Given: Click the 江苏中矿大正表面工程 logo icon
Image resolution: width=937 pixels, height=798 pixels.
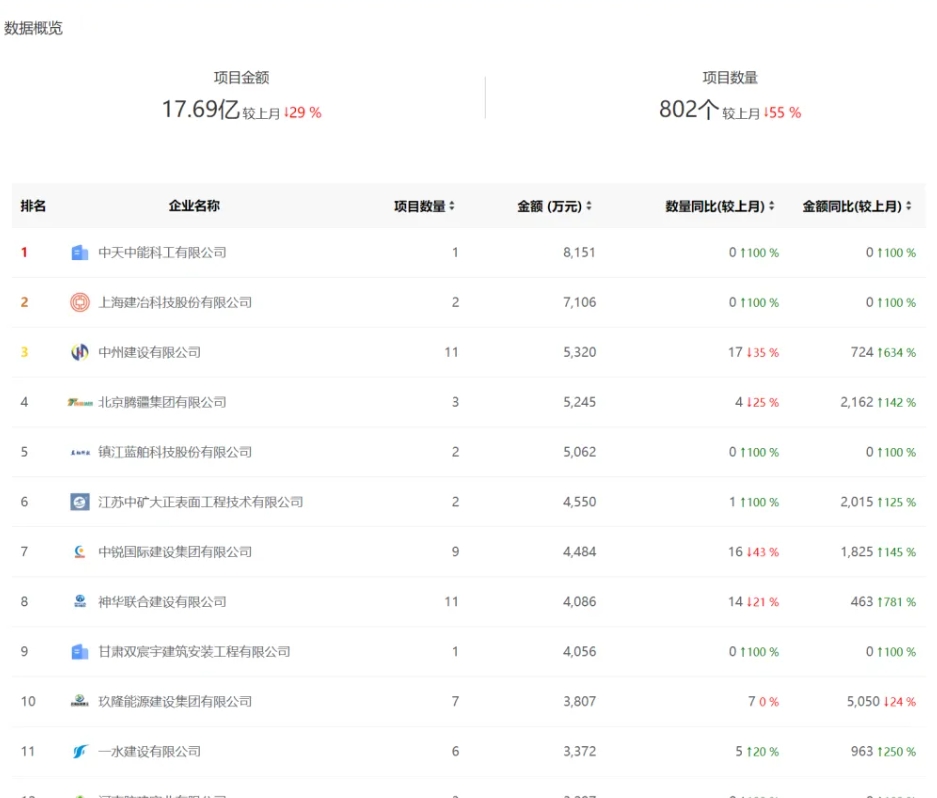Looking at the screenshot, I should (80, 502).
